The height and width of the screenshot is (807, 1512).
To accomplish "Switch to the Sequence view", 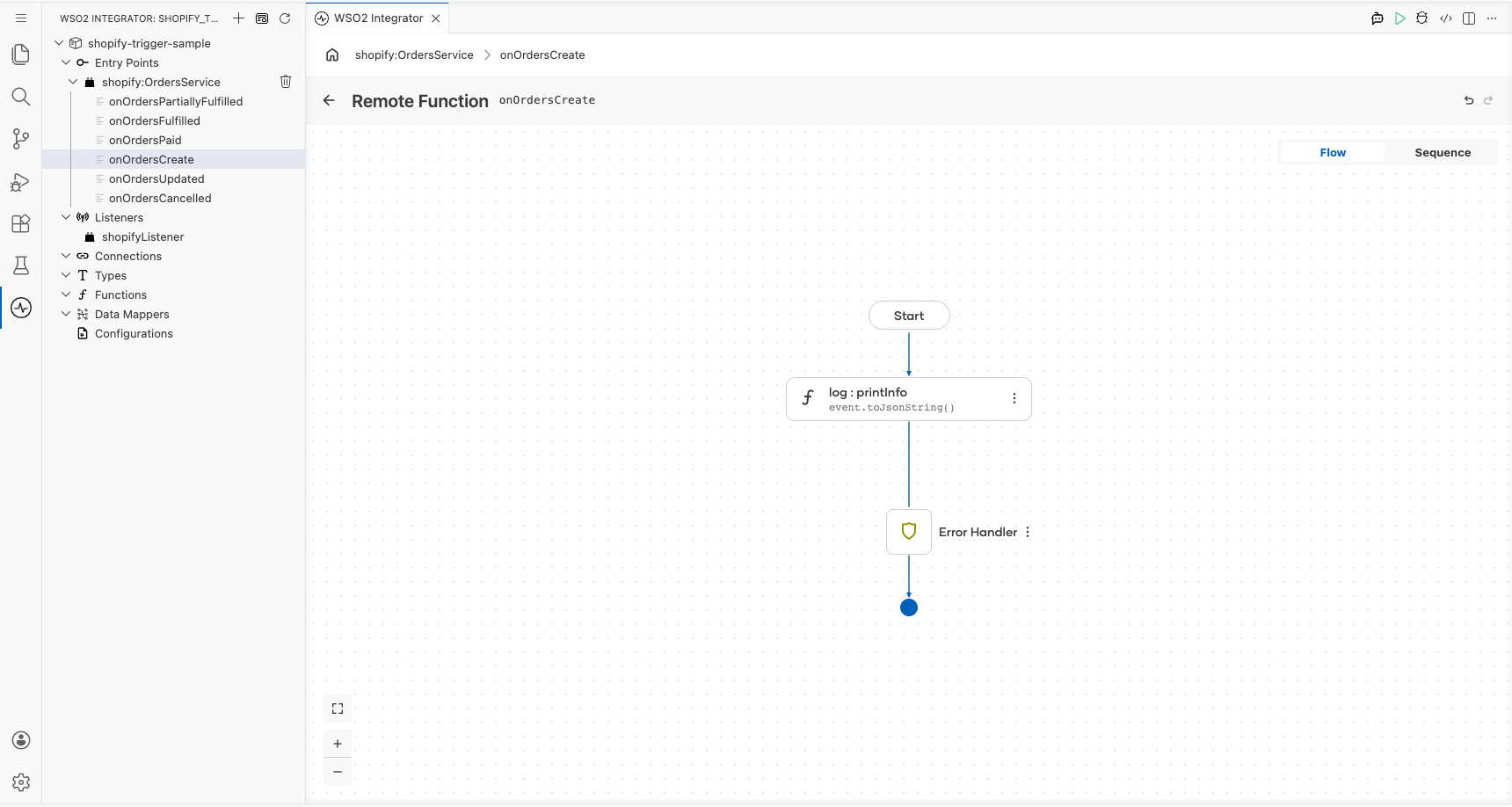I will (1443, 152).
